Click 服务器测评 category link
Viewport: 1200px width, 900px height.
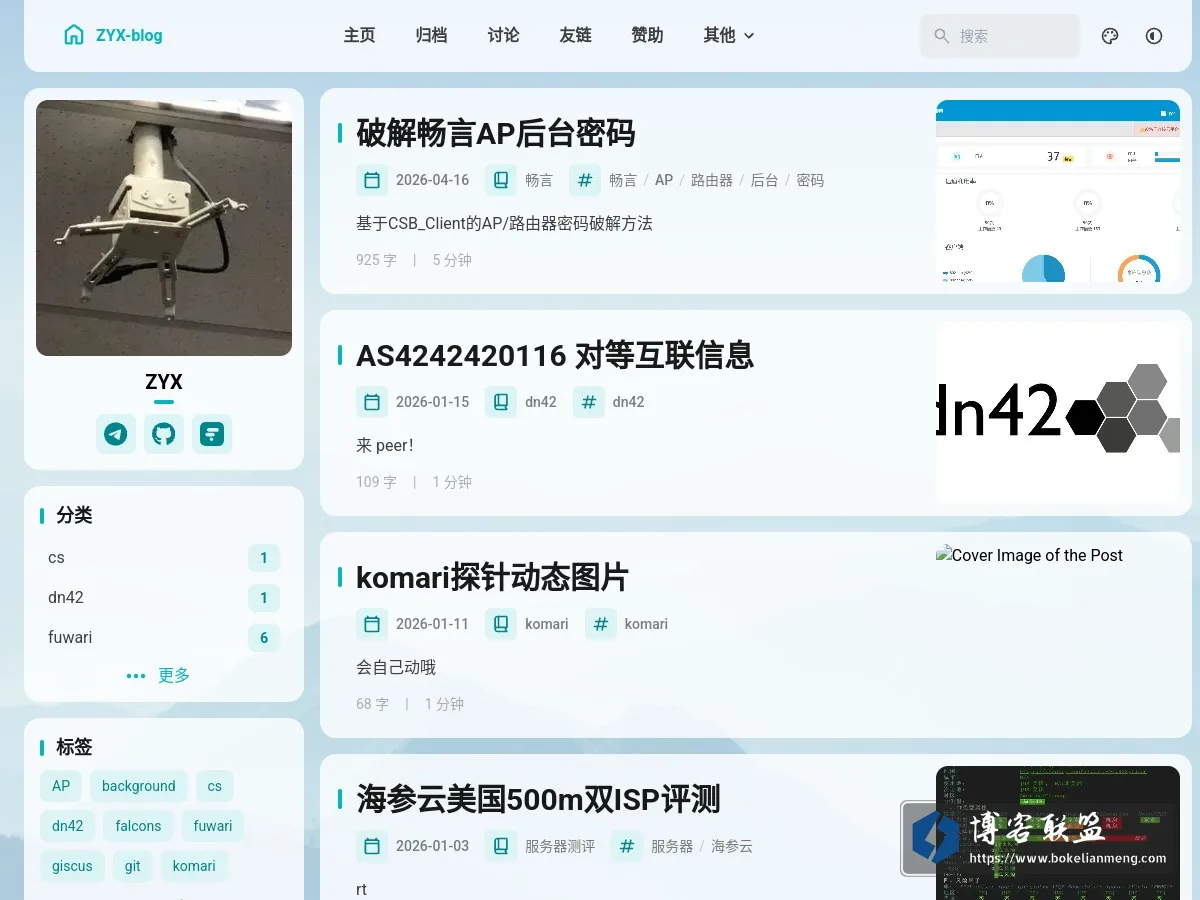pos(560,846)
